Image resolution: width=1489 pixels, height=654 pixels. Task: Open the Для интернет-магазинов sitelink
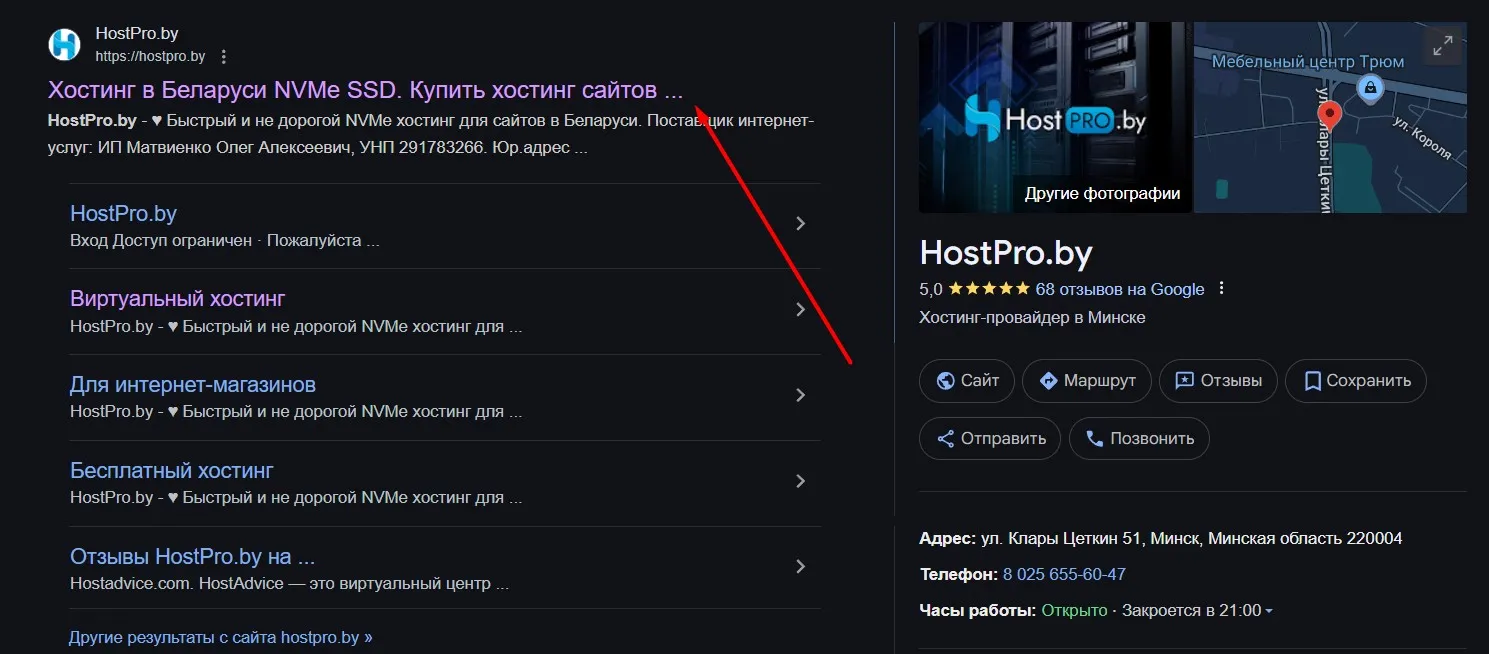tap(193, 385)
